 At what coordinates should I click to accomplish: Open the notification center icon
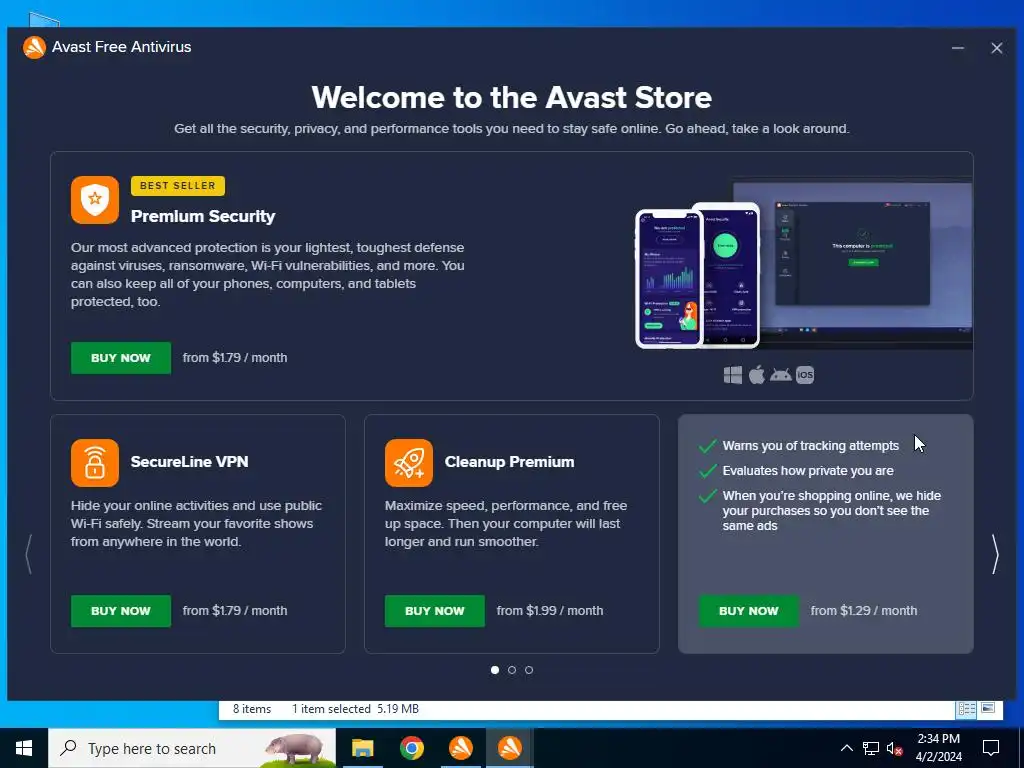(991, 748)
